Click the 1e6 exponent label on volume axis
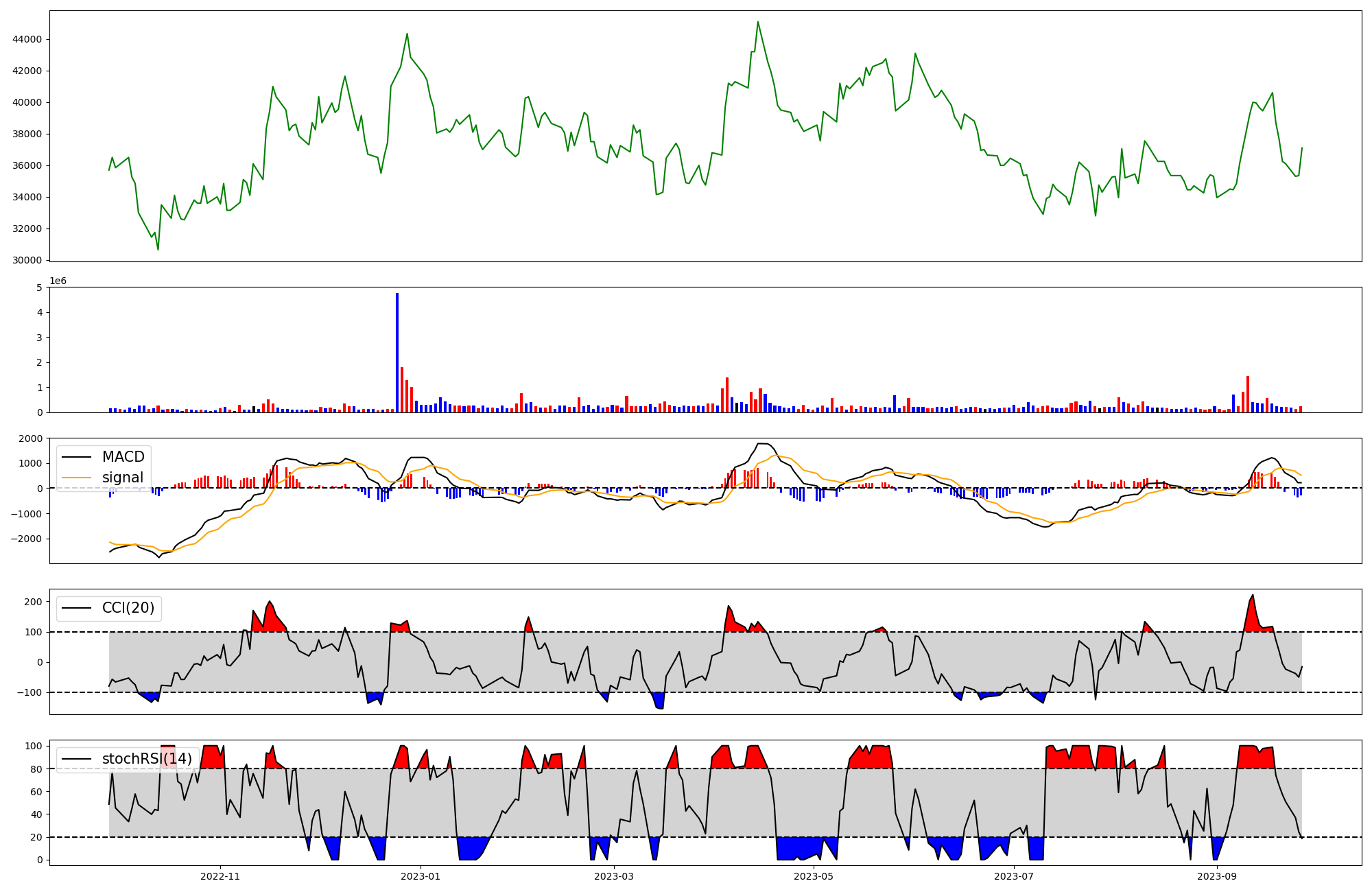This screenshot has width=1372, height=892. tap(58, 281)
